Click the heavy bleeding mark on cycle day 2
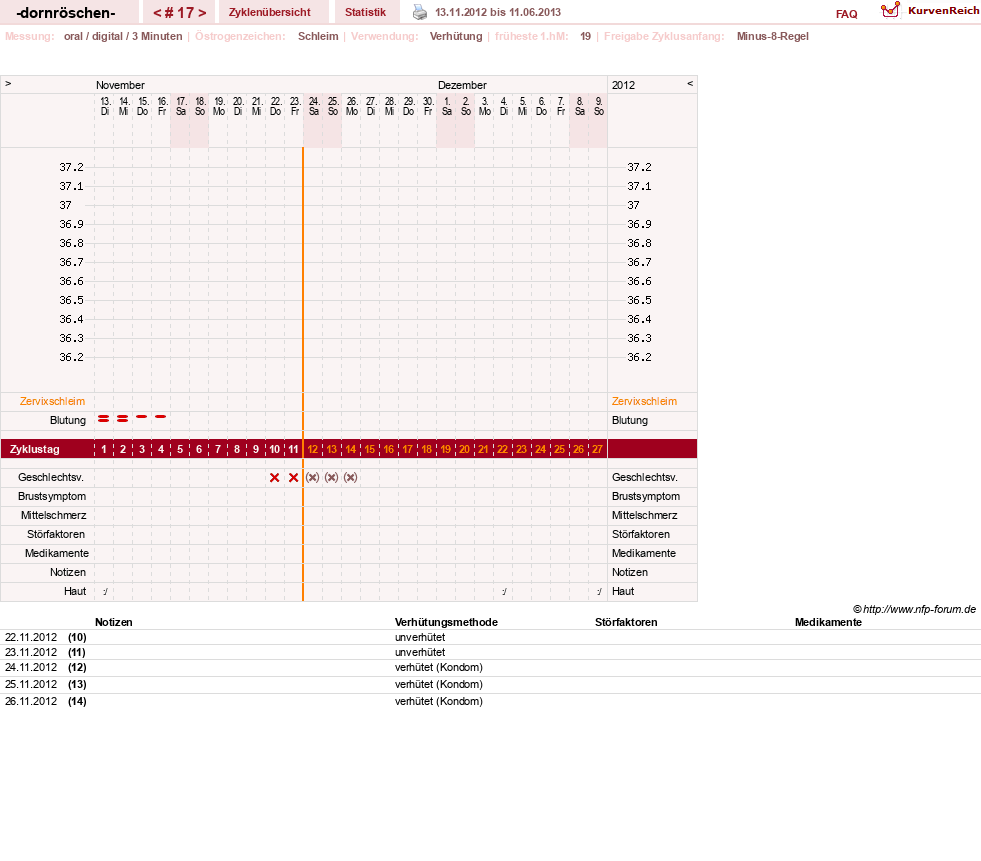 click(x=123, y=419)
